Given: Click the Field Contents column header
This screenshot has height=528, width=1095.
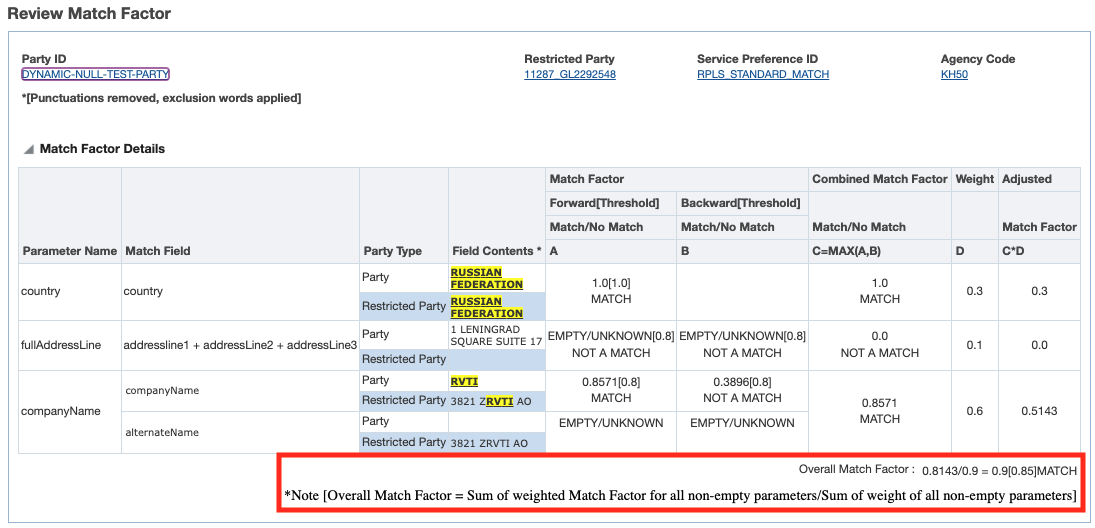Looking at the screenshot, I should [496, 251].
